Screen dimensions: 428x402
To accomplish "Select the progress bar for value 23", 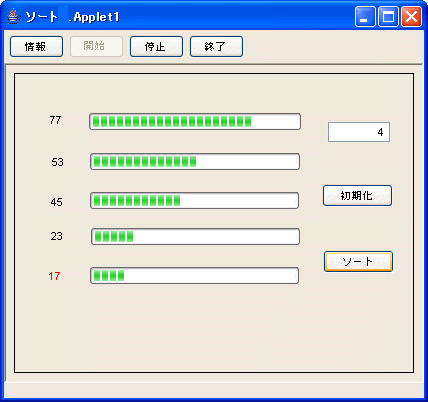I will [195, 237].
